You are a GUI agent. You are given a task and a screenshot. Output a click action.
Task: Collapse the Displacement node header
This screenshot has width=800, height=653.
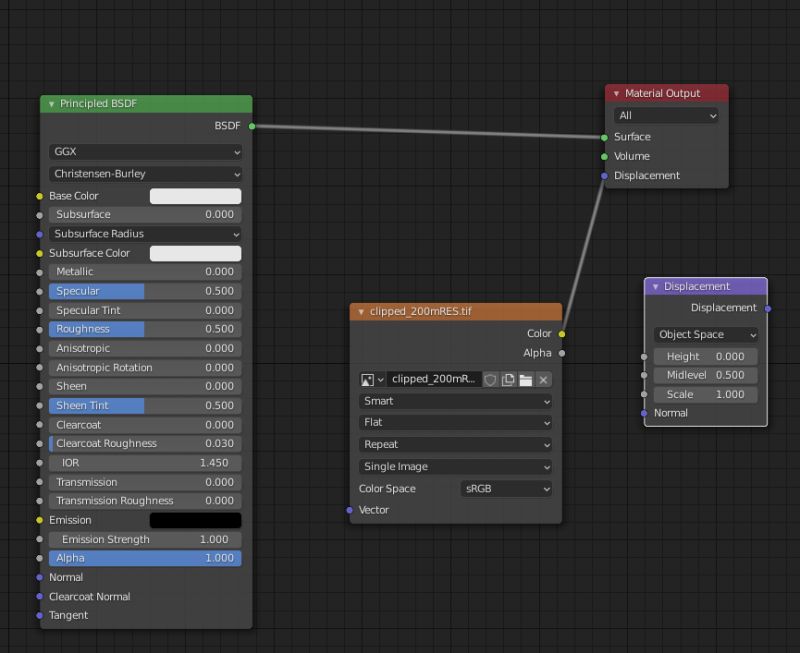[x=653, y=286]
